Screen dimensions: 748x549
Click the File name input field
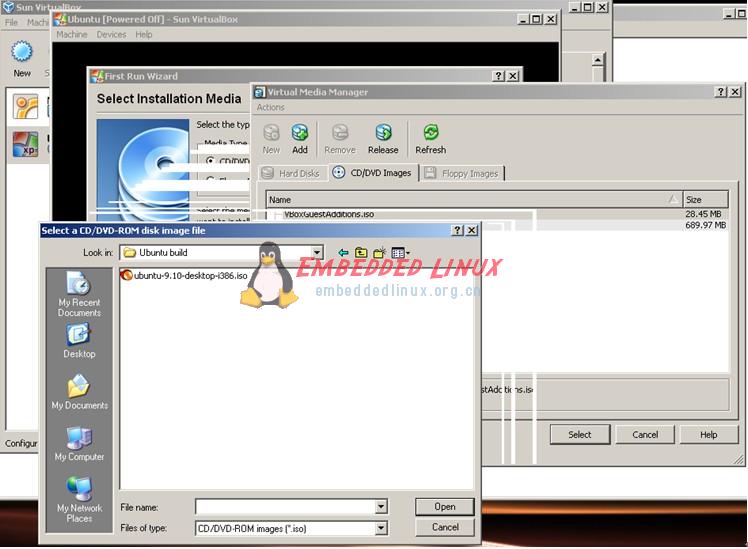point(286,507)
